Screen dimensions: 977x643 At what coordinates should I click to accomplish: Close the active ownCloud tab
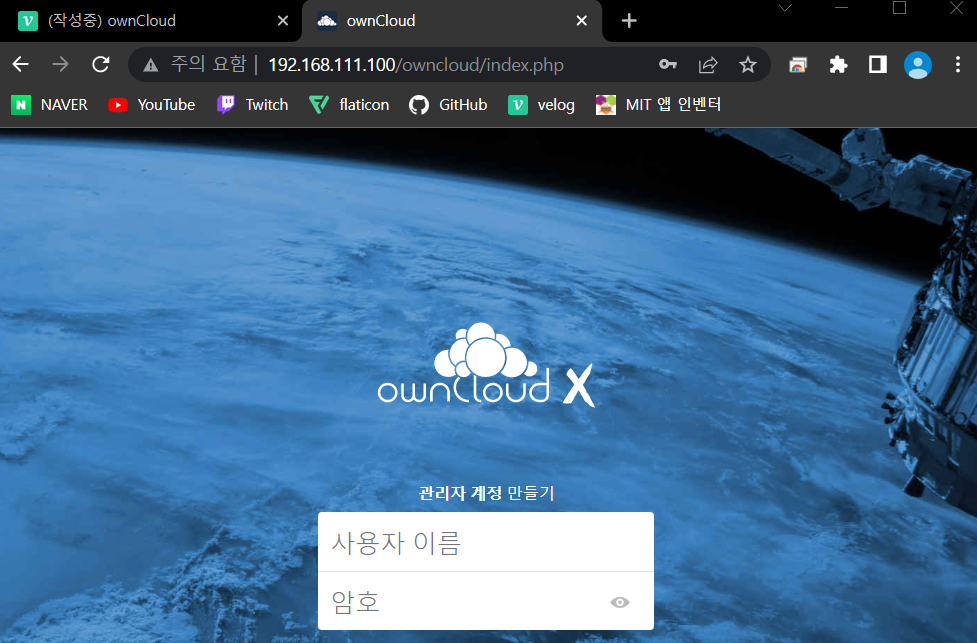[581, 21]
